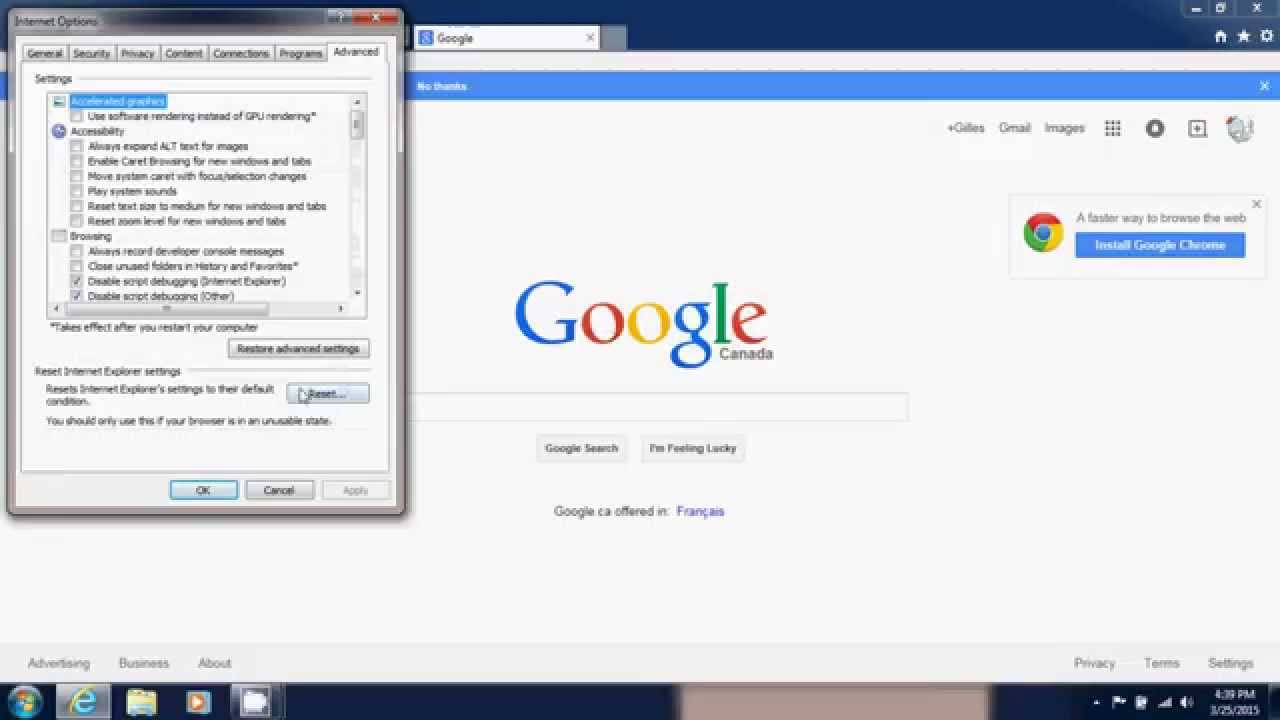Click the Google+ share plus icon
Image resolution: width=1280 pixels, height=720 pixels.
click(x=1197, y=128)
